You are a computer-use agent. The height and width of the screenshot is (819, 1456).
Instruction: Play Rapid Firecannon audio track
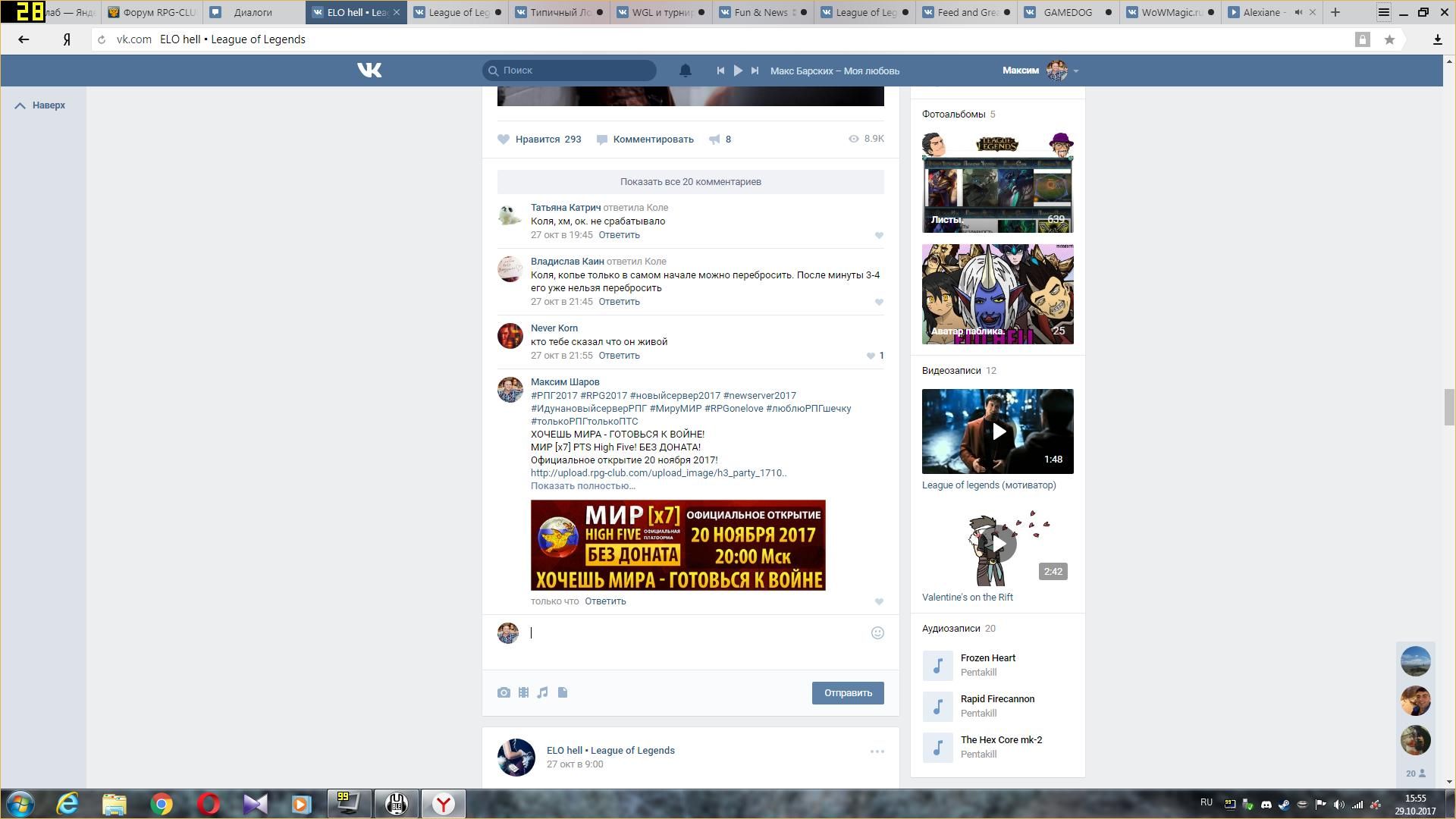click(938, 707)
